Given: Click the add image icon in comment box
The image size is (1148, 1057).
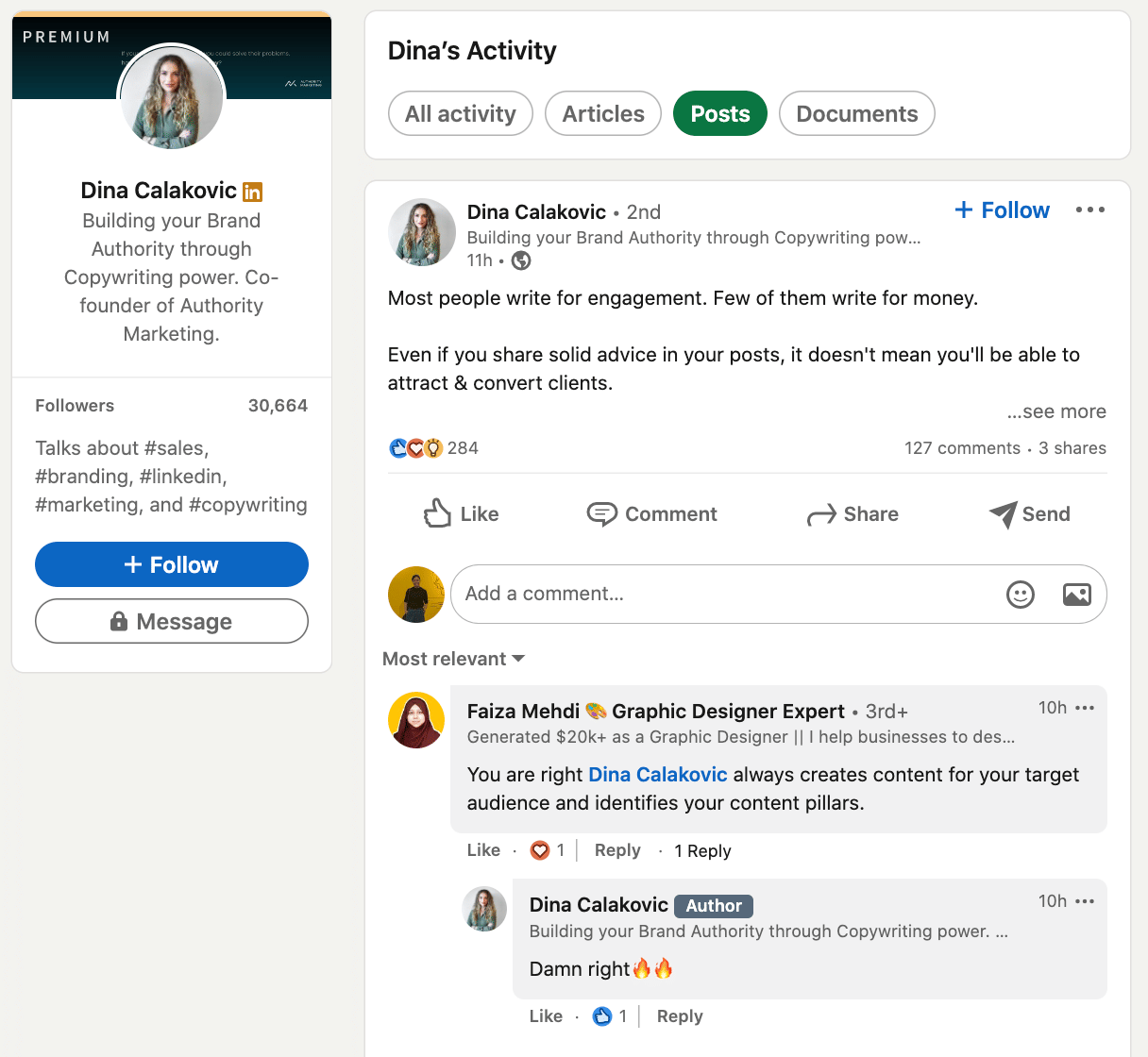Looking at the screenshot, I should click(1076, 594).
